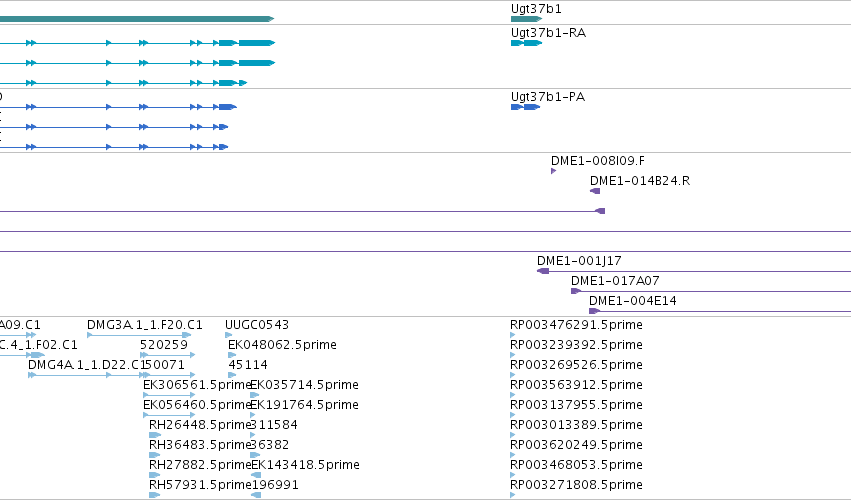Select the DME1-004E14 BAC label
This screenshot has height=500, width=851.
coord(632,301)
